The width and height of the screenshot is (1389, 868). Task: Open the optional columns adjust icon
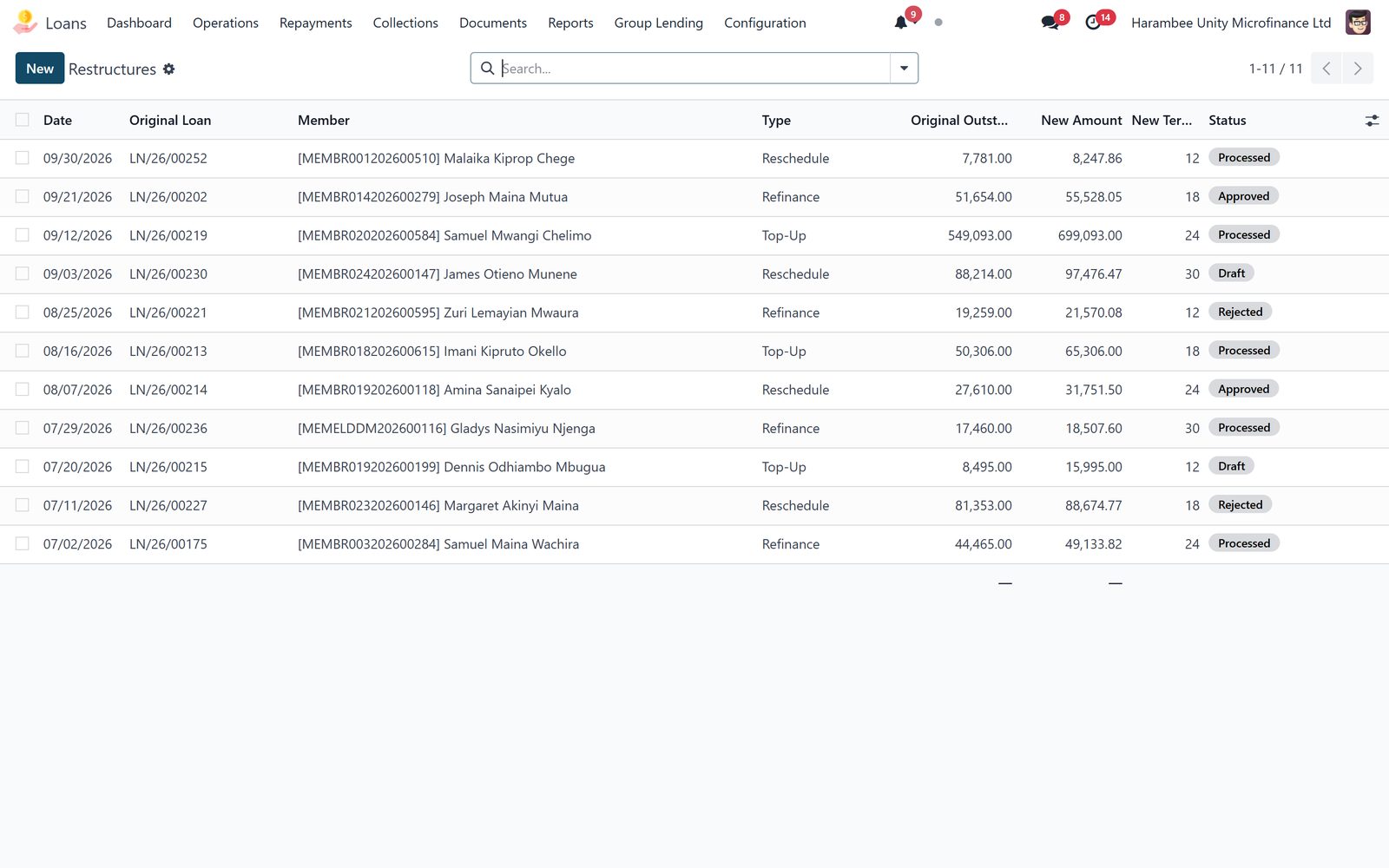tap(1372, 121)
